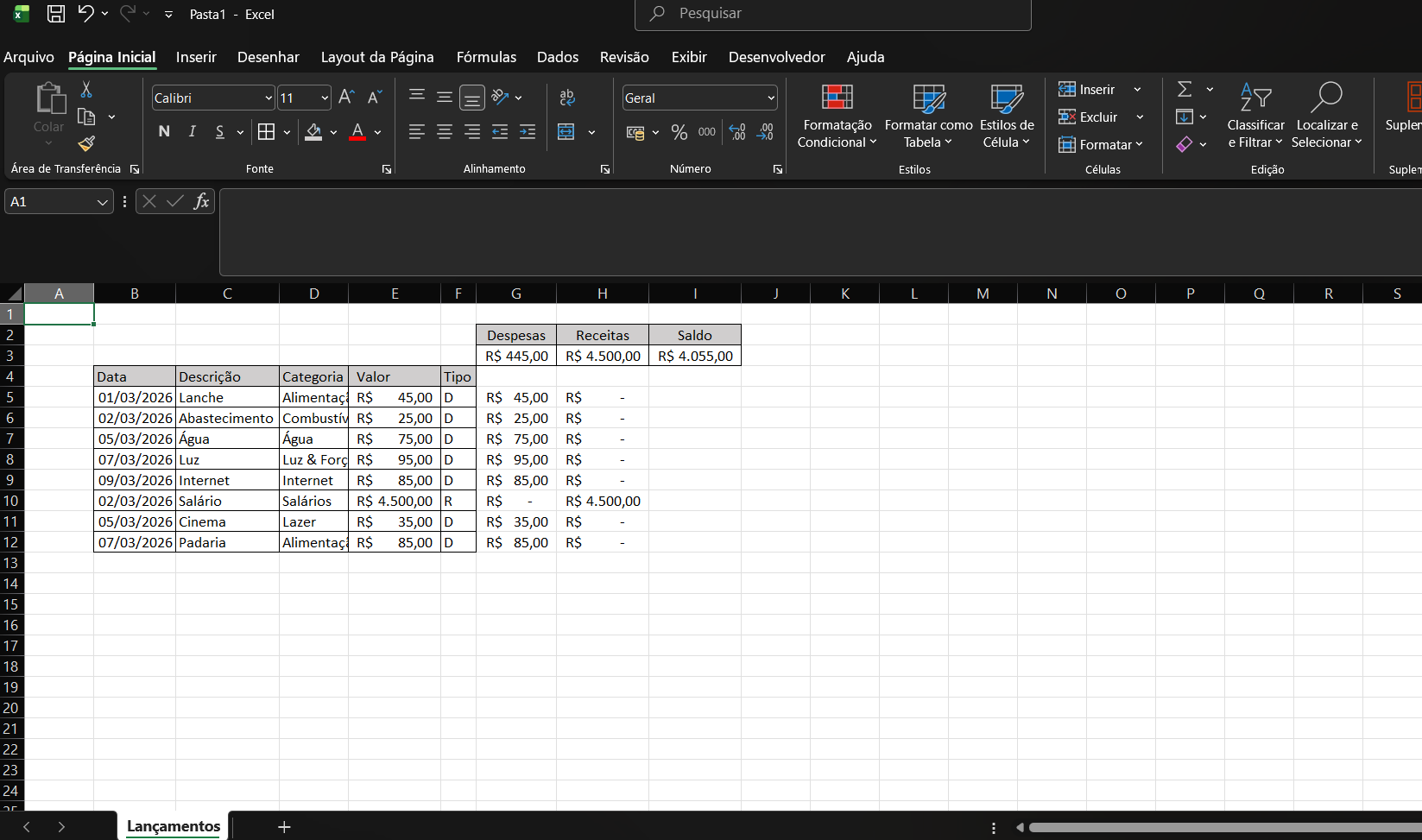The height and width of the screenshot is (840, 1422).
Task: Open the Fórmulas ribbon tab
Action: [486, 57]
